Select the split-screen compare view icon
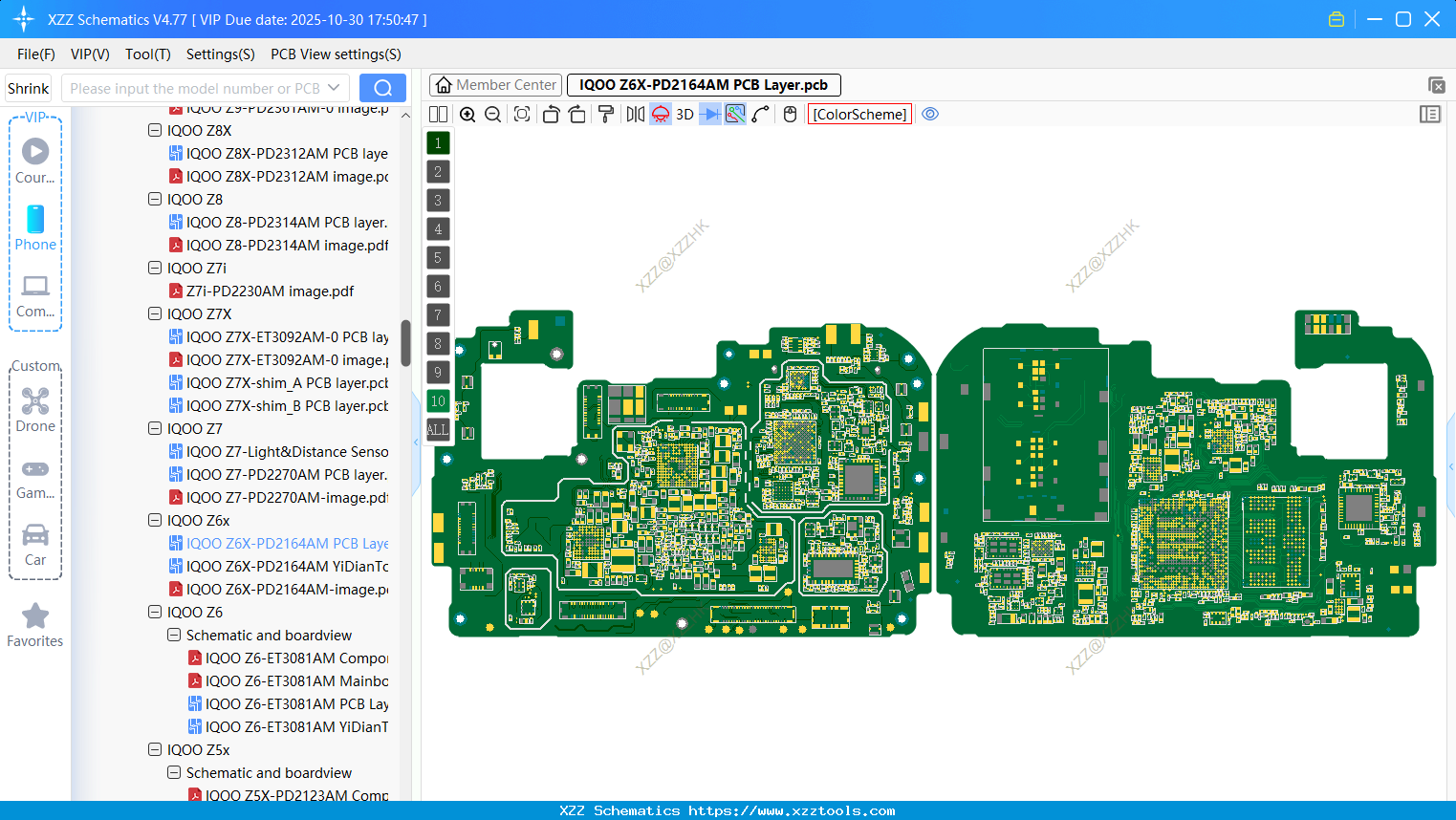1456x820 pixels. pyautogui.click(x=437, y=114)
